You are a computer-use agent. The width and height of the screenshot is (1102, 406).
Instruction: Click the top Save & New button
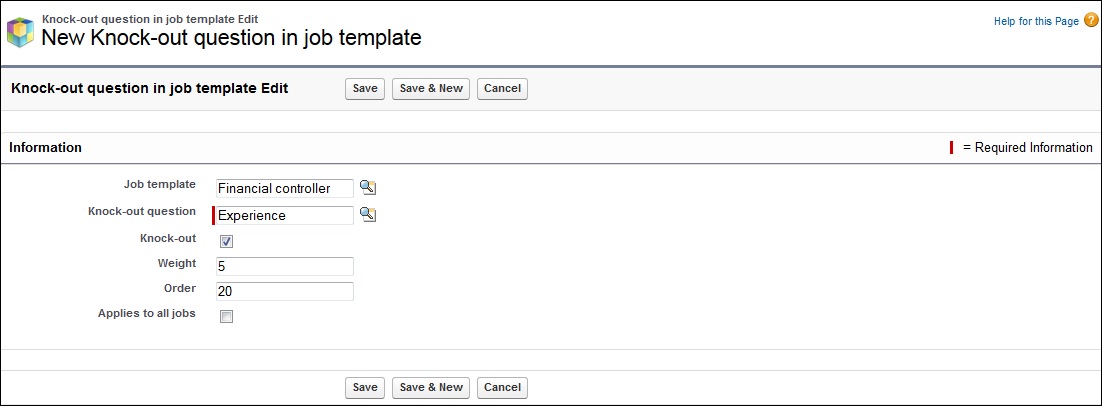(x=431, y=89)
